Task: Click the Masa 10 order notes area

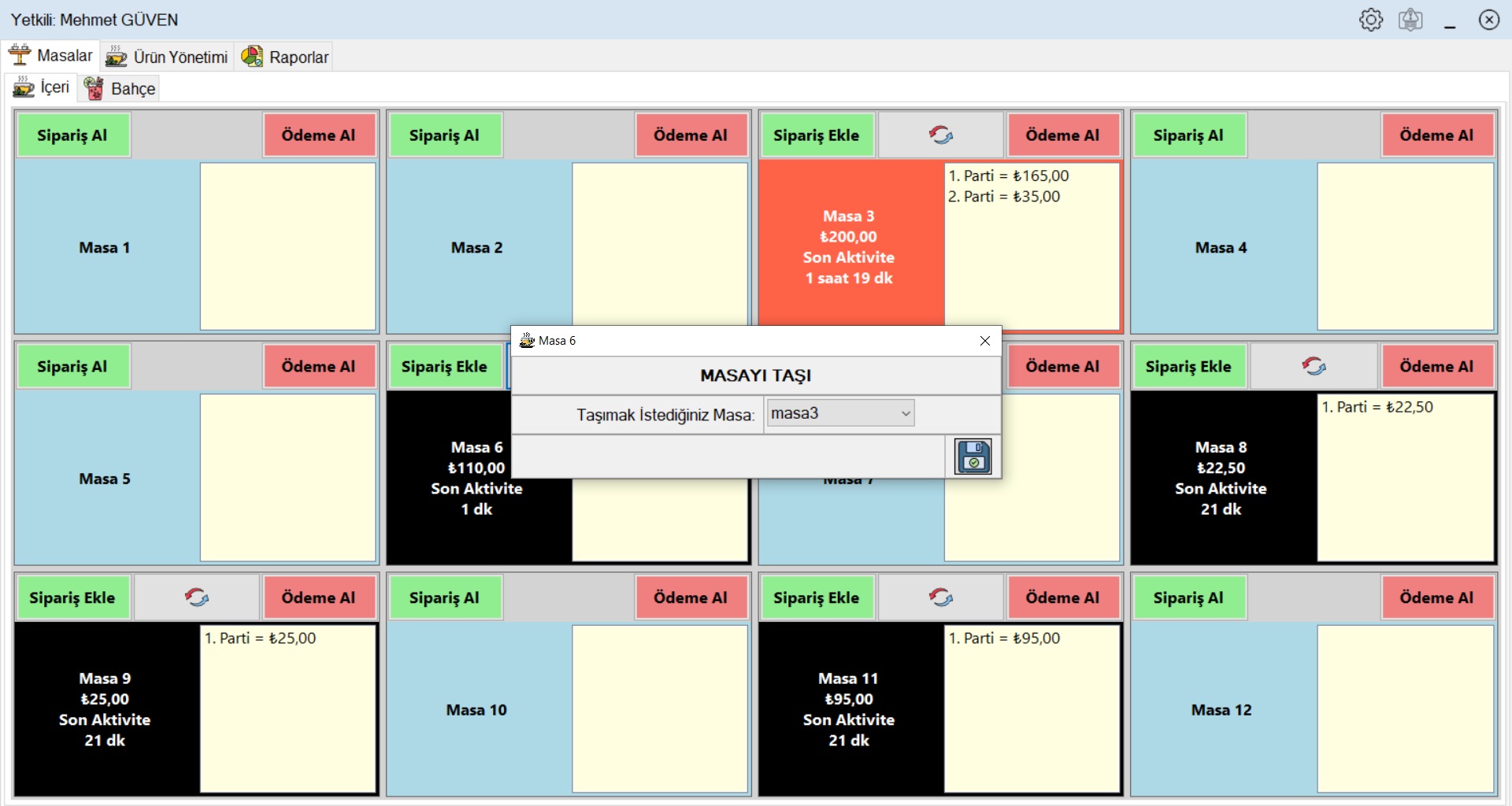Action: [x=659, y=708]
